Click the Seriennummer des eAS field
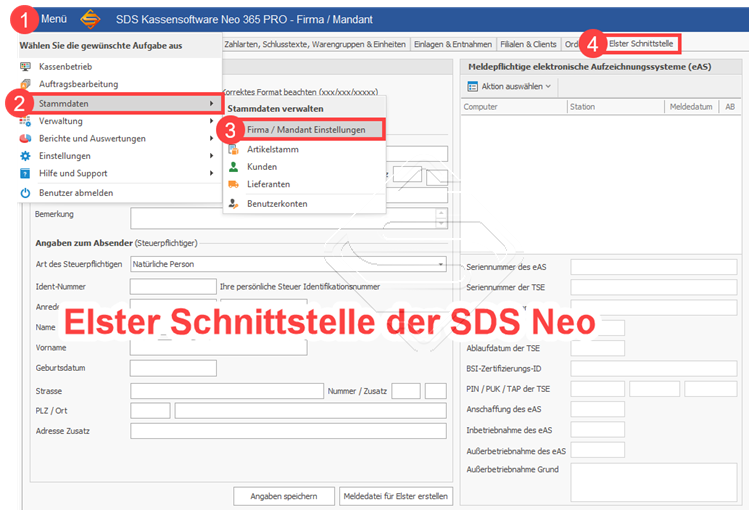Screen dimensions: 749x510 coord(653,267)
